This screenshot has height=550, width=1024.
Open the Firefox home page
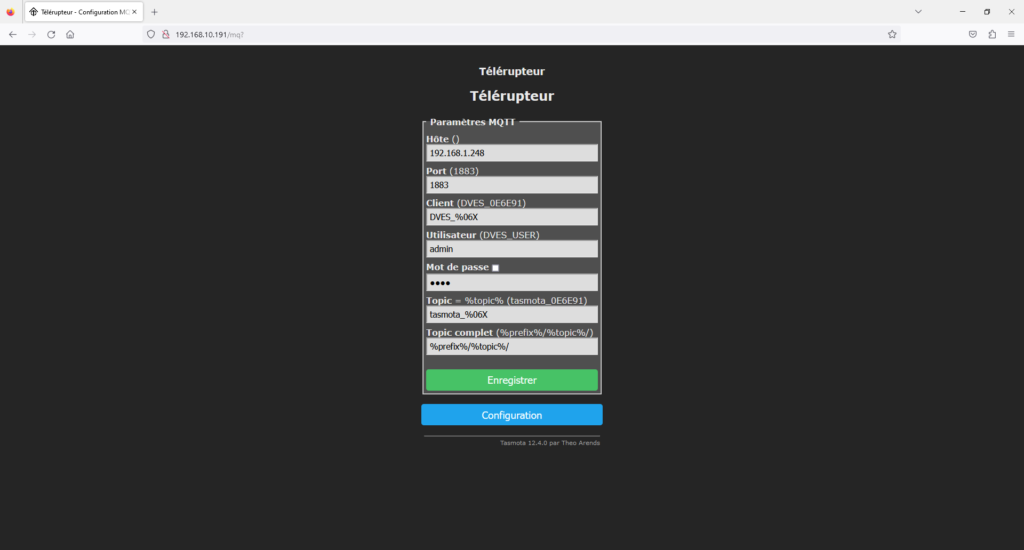[70, 35]
